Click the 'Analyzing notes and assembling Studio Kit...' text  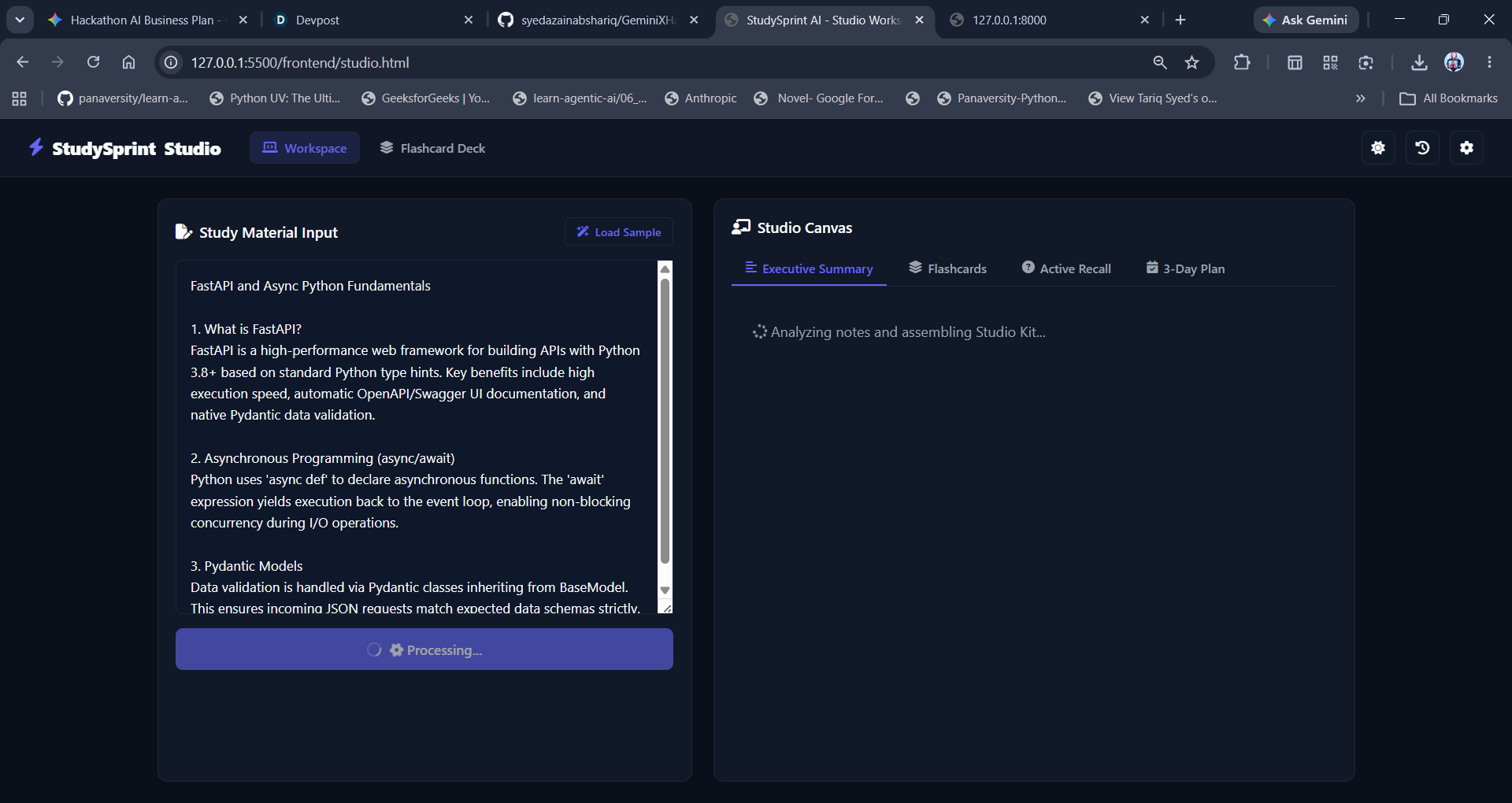tap(908, 331)
